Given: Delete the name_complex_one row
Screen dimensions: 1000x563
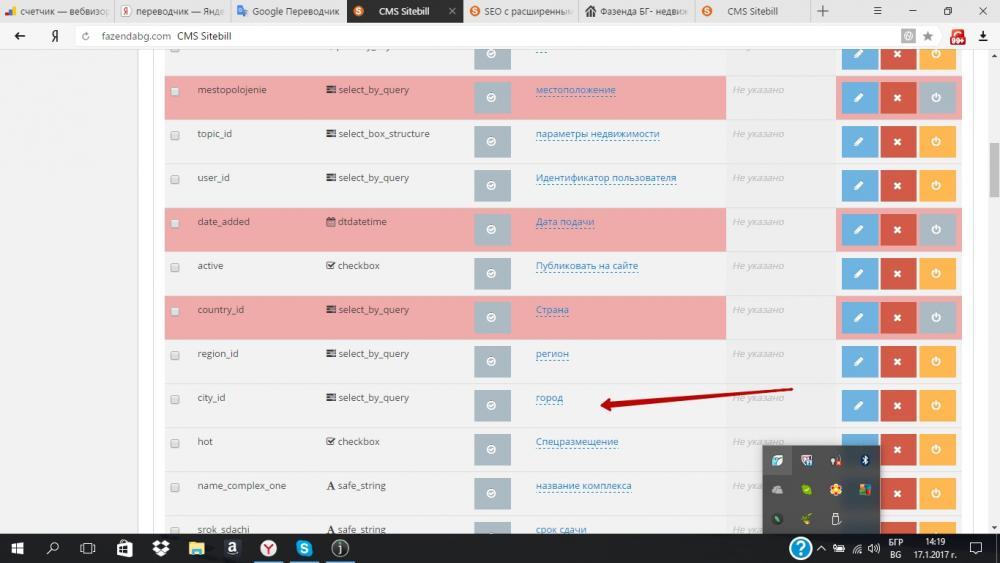Looking at the screenshot, I should (898, 494).
